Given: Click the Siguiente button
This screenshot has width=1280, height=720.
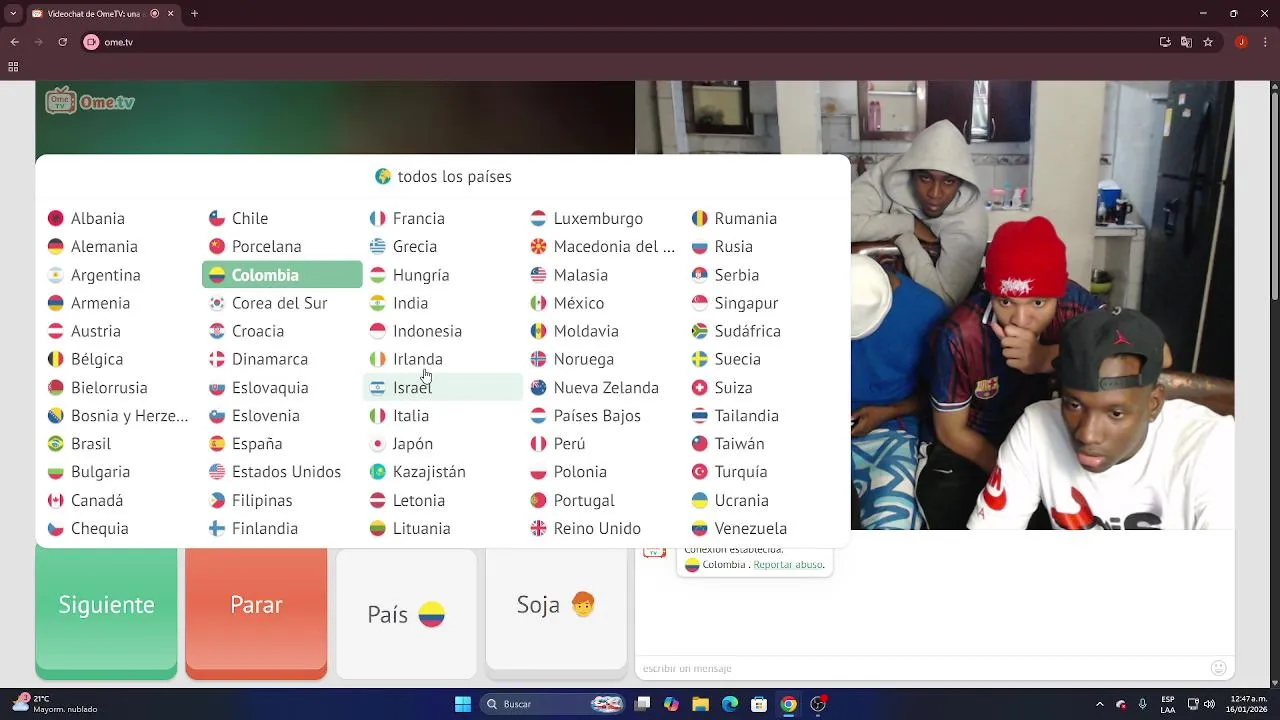Looking at the screenshot, I should coord(106,613).
